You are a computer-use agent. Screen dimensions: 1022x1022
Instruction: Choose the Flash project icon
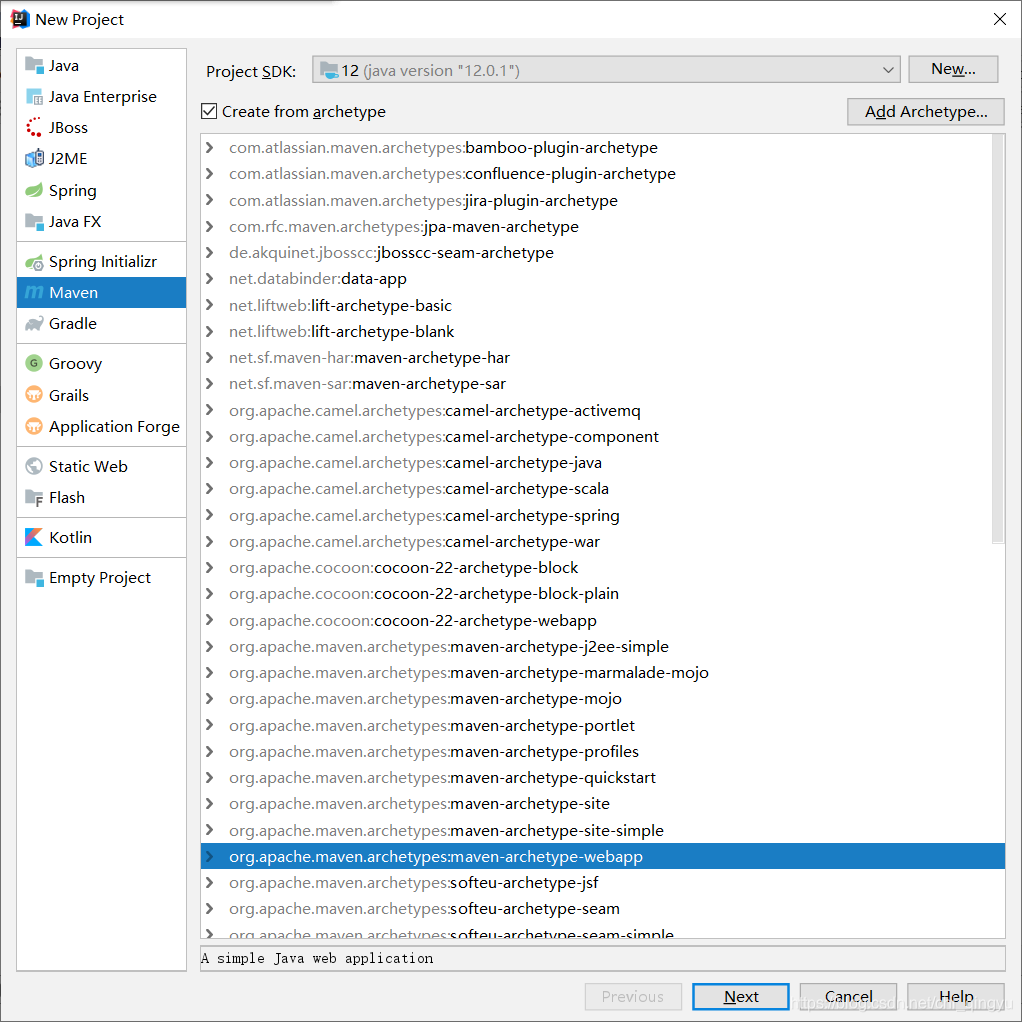34,498
